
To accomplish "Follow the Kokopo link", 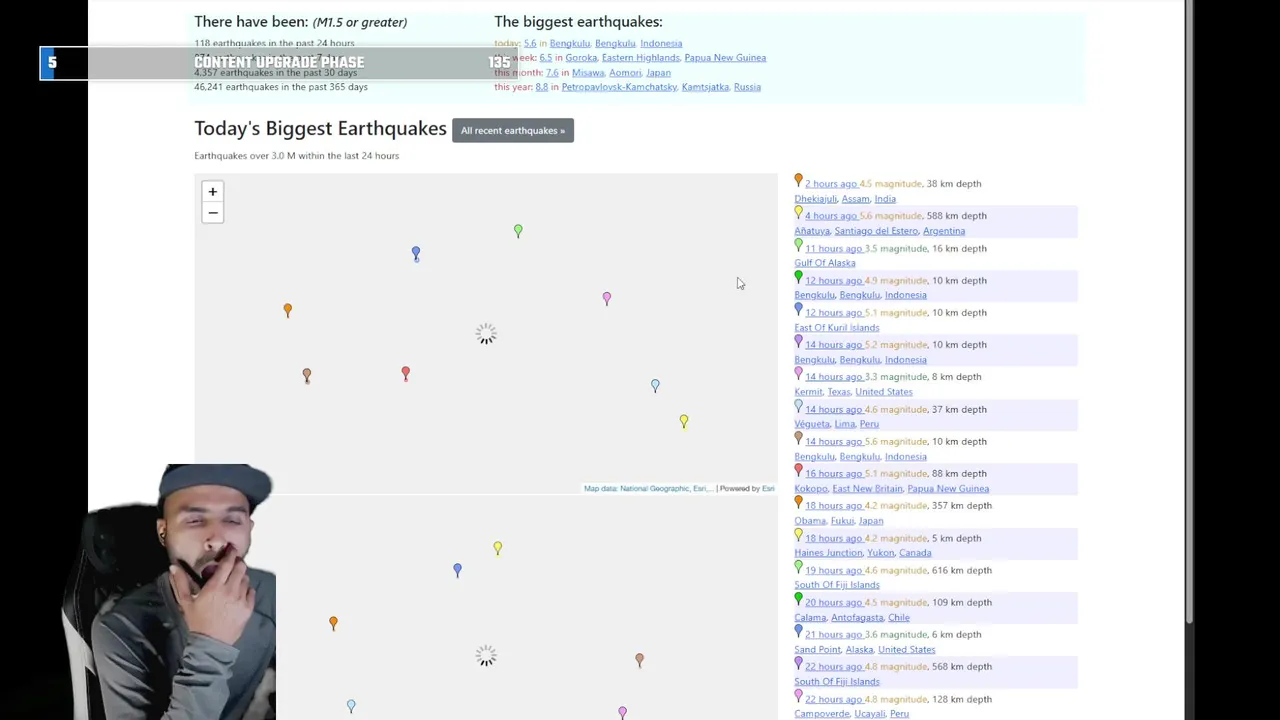I will pos(811,489).
